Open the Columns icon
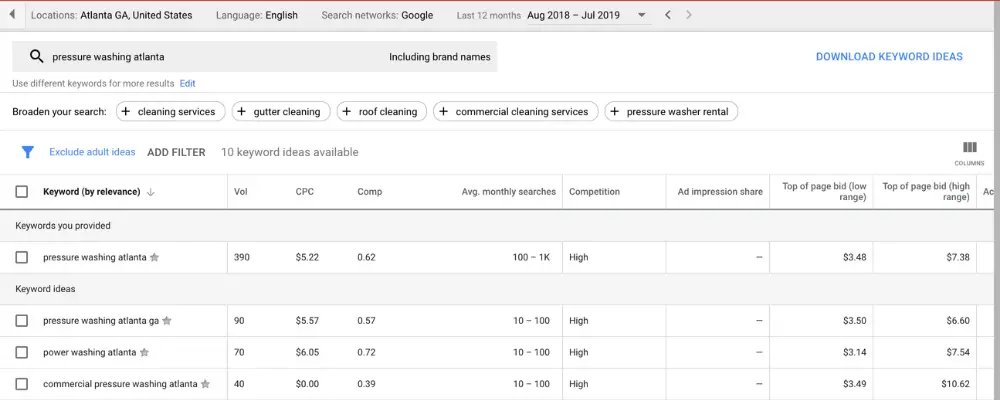This screenshot has height=400, width=1000. [969, 153]
